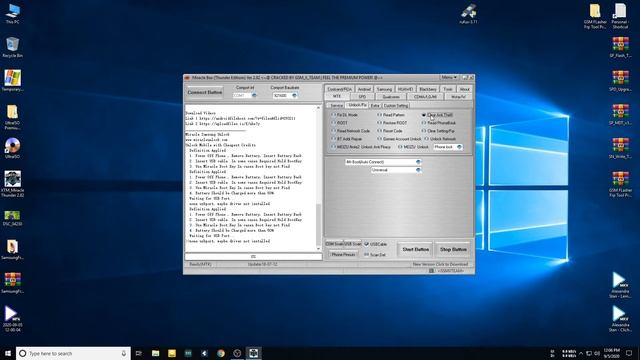Show hidden system tray icons chevron
The height and width of the screenshot is (360, 640).
pos(581,353)
